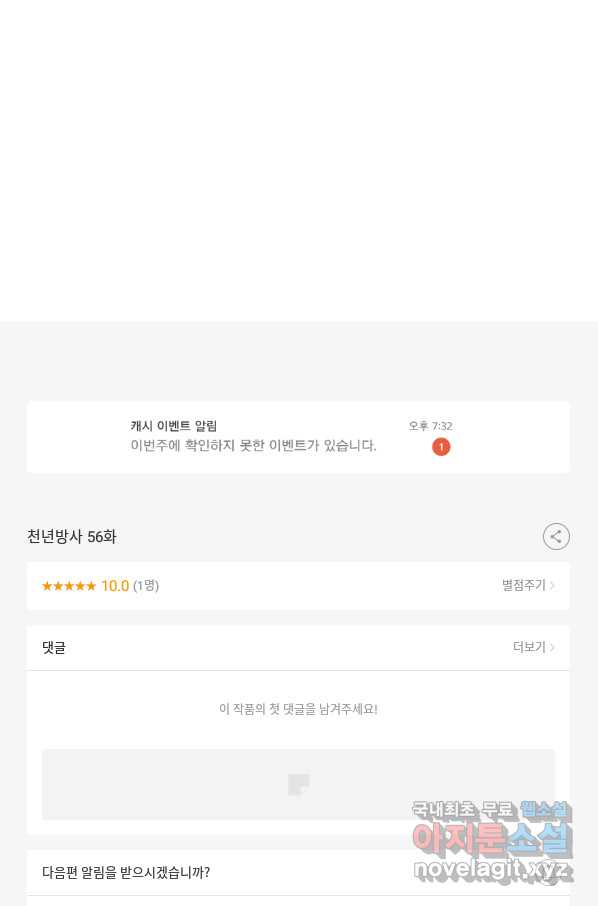Tap the empty comment prompt text
The height and width of the screenshot is (906, 598).
tap(298, 709)
